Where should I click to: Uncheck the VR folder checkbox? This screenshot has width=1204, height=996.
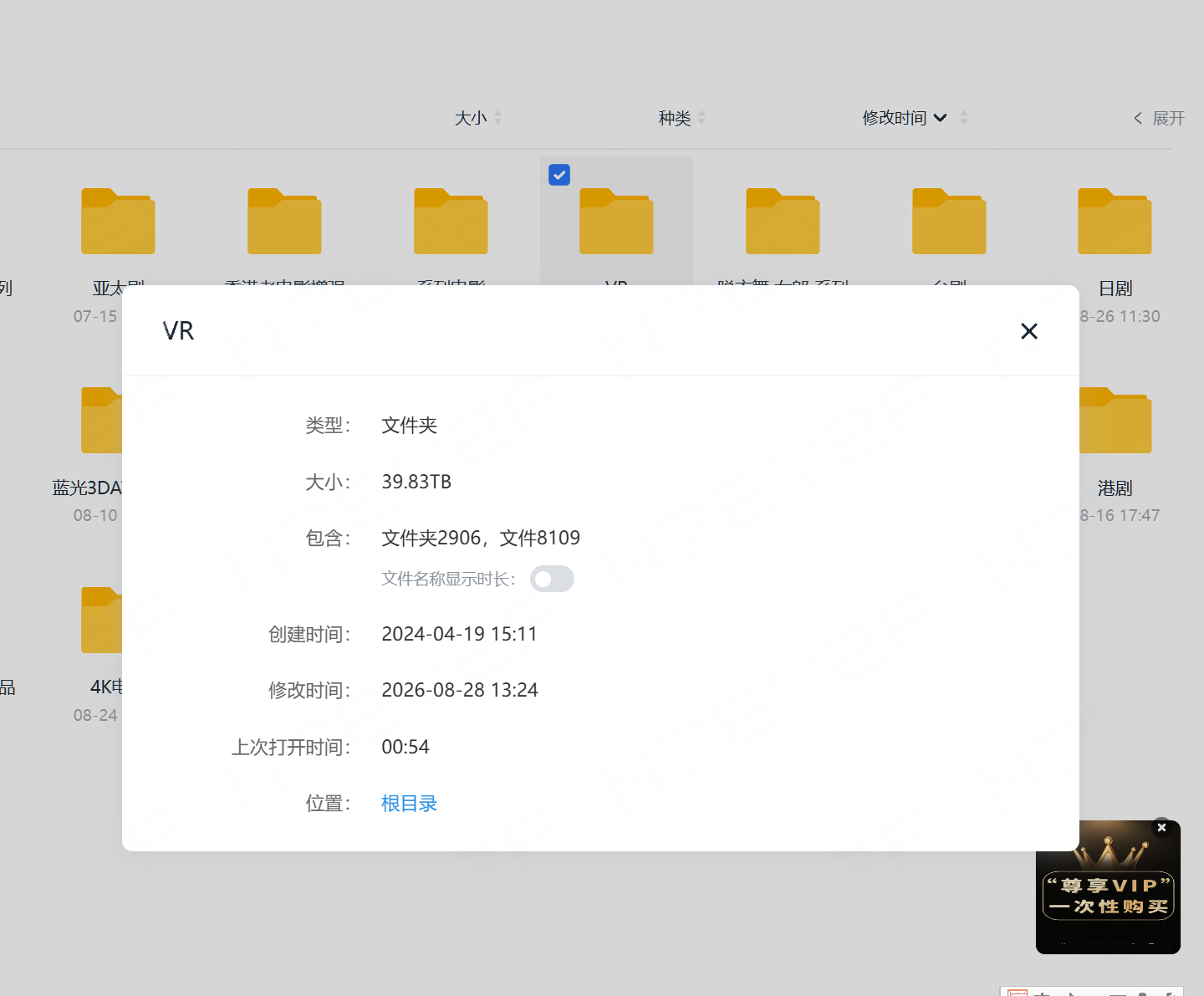[x=559, y=175]
